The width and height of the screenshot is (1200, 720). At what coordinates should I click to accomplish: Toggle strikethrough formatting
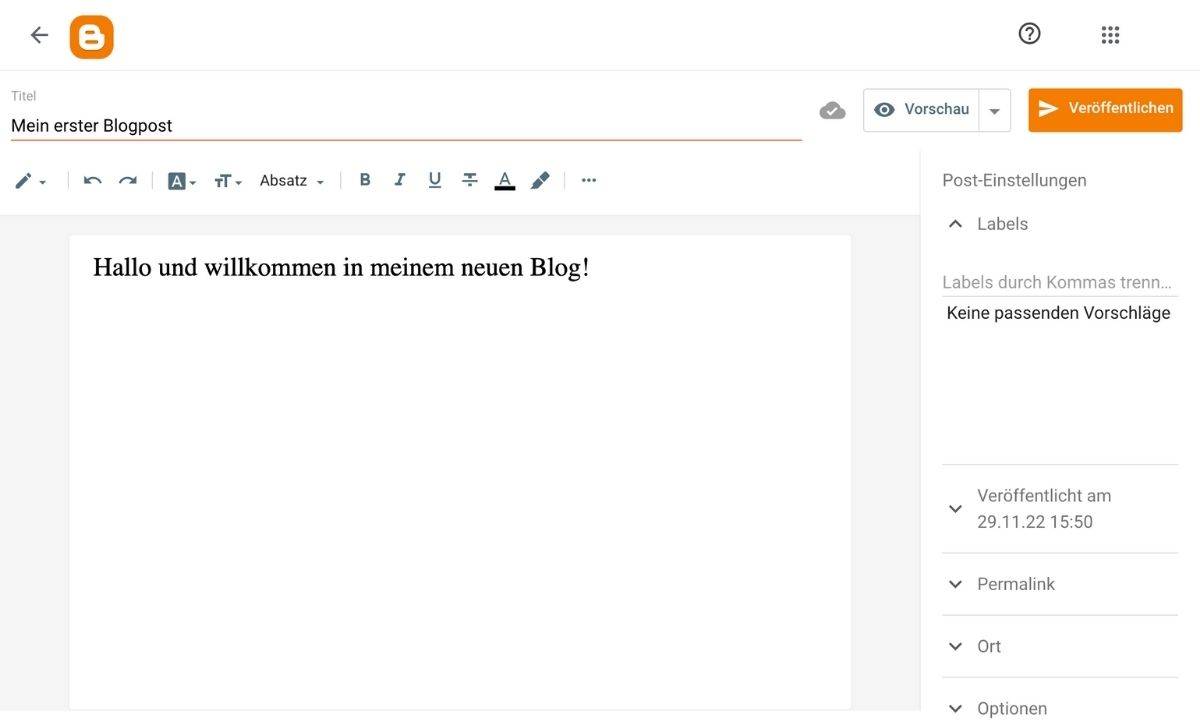coord(470,180)
